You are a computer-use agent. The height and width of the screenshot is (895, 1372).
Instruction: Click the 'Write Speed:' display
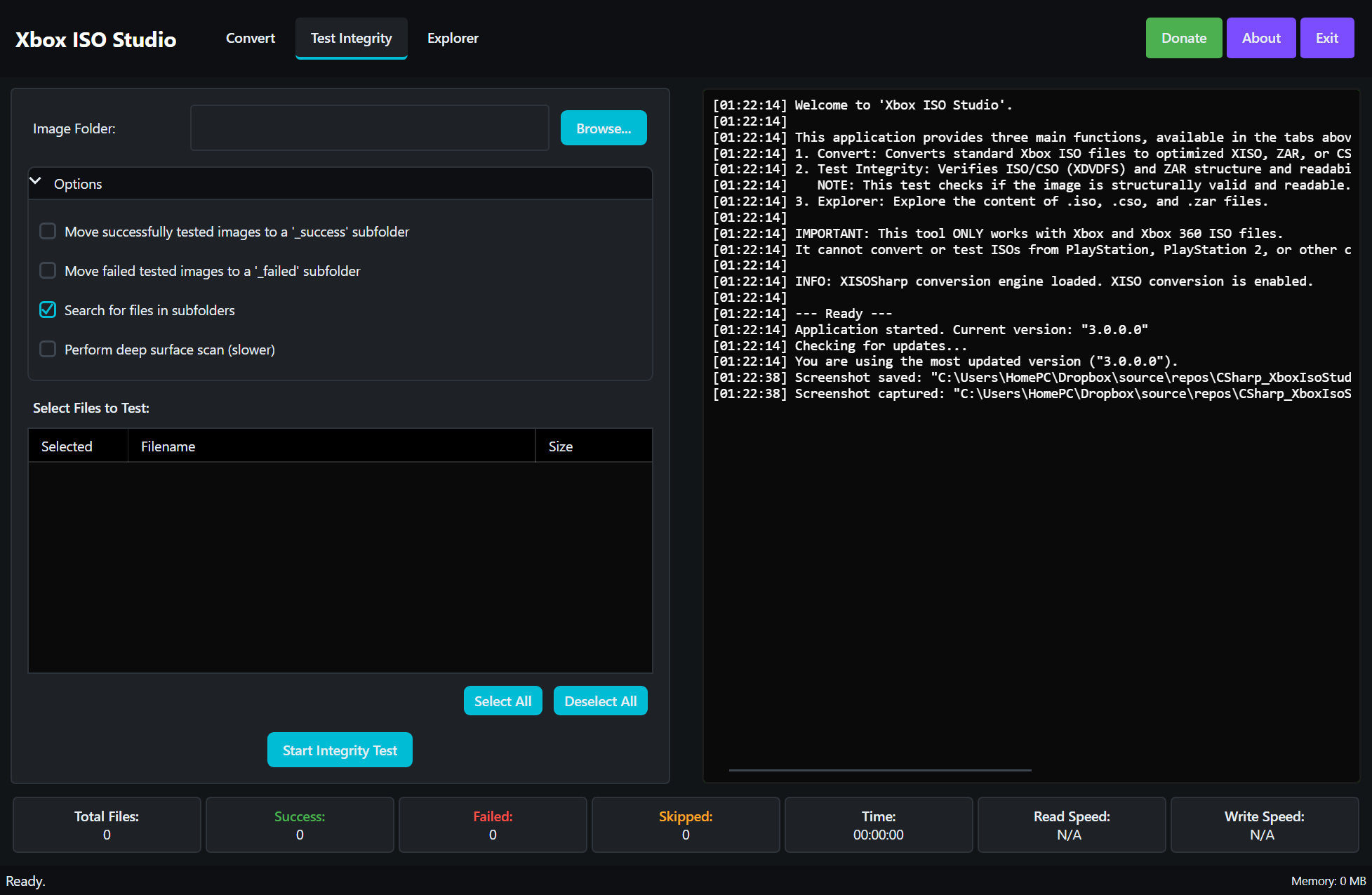pos(1265,825)
